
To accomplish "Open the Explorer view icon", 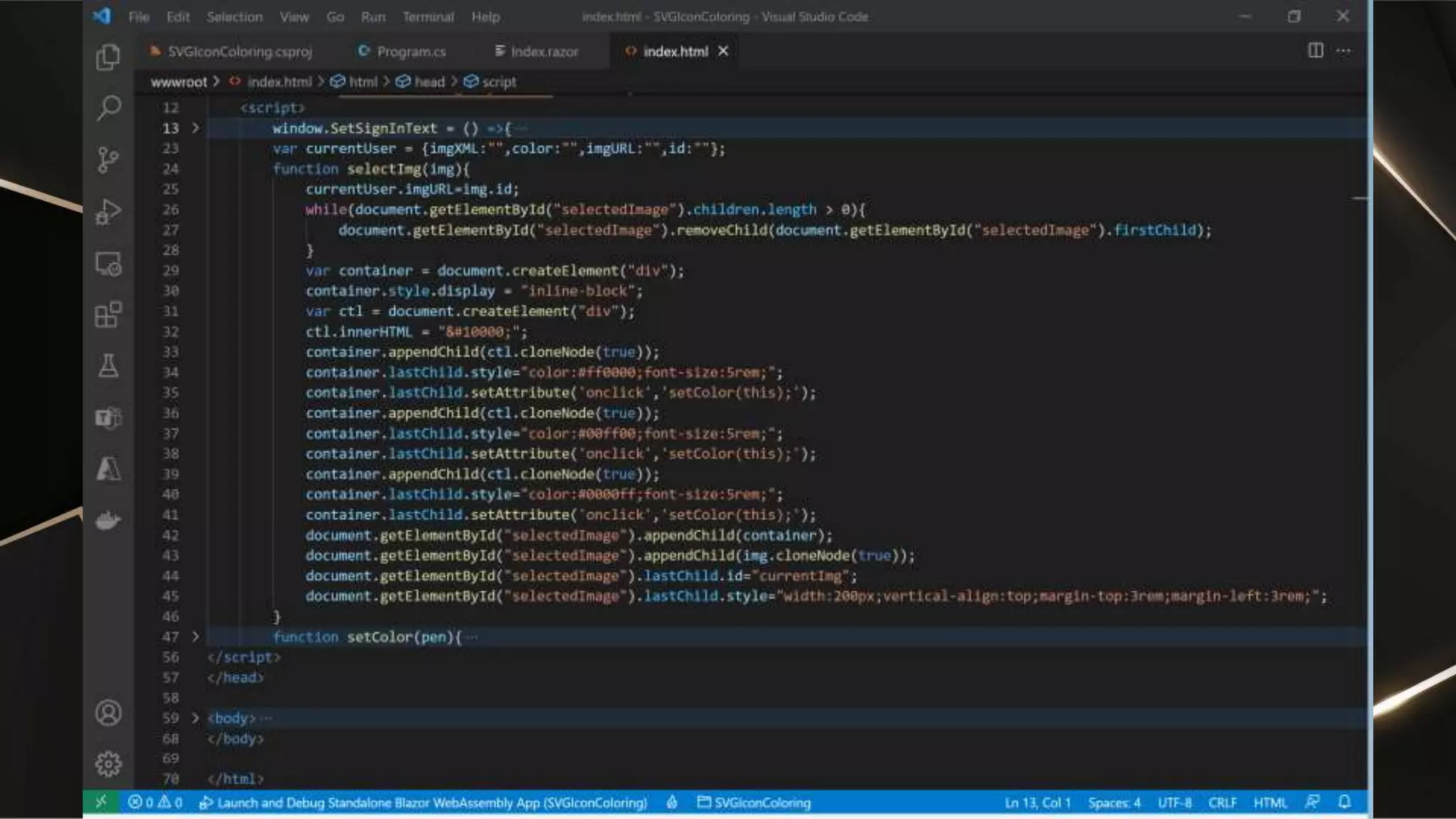I will coord(108,57).
